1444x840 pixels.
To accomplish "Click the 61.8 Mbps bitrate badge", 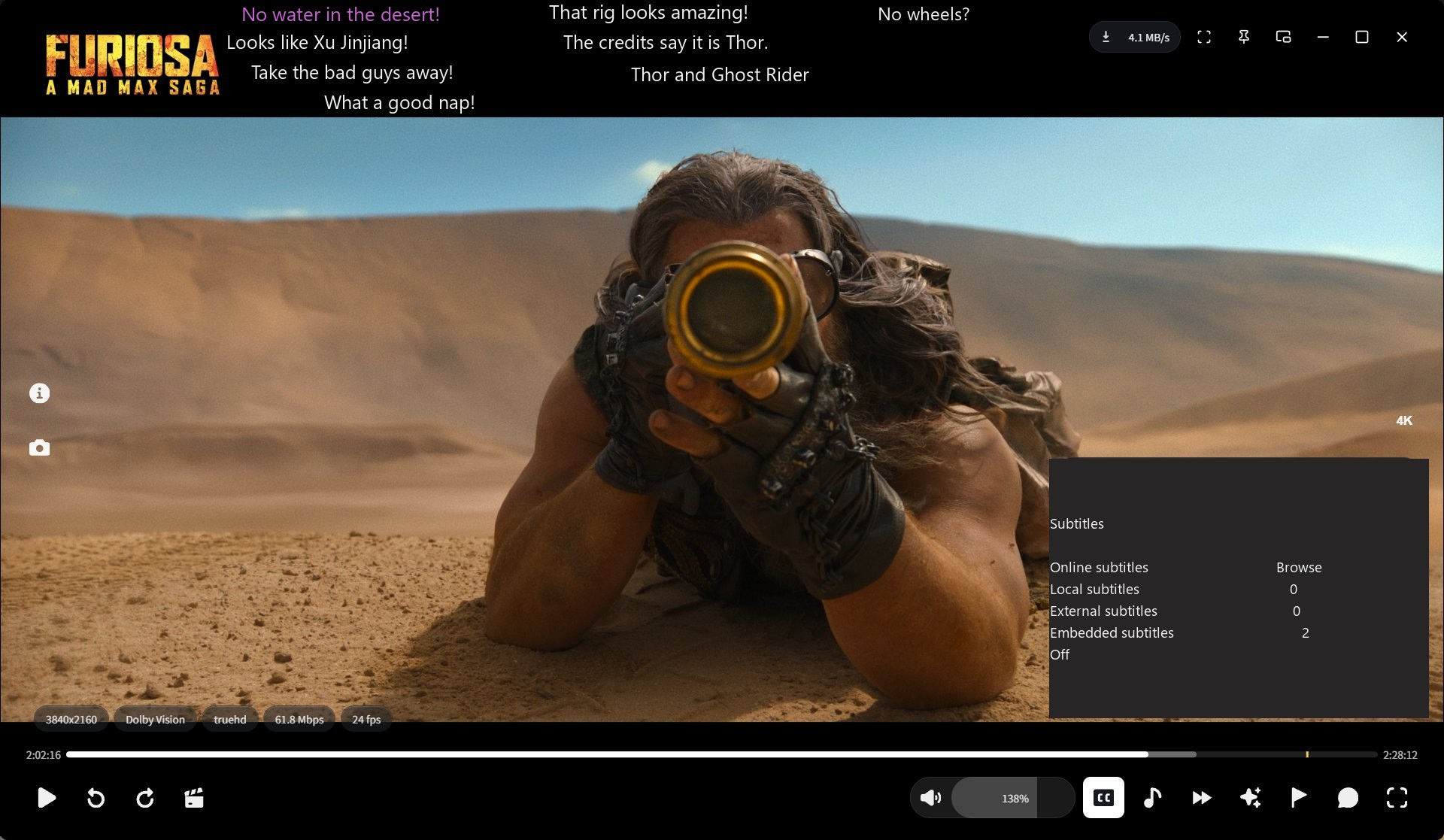I will [299, 720].
